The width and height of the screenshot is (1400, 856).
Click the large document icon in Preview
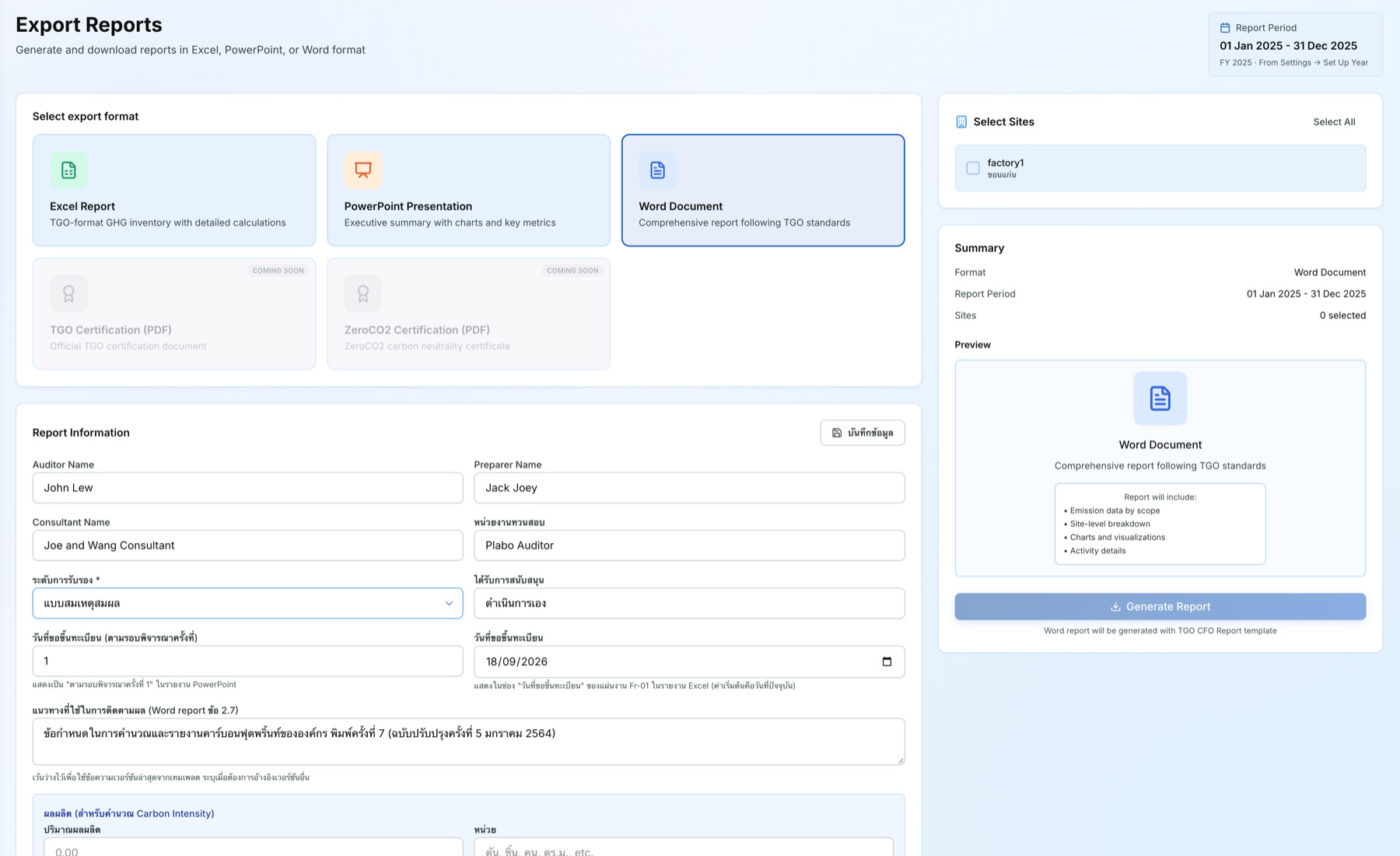(x=1160, y=398)
